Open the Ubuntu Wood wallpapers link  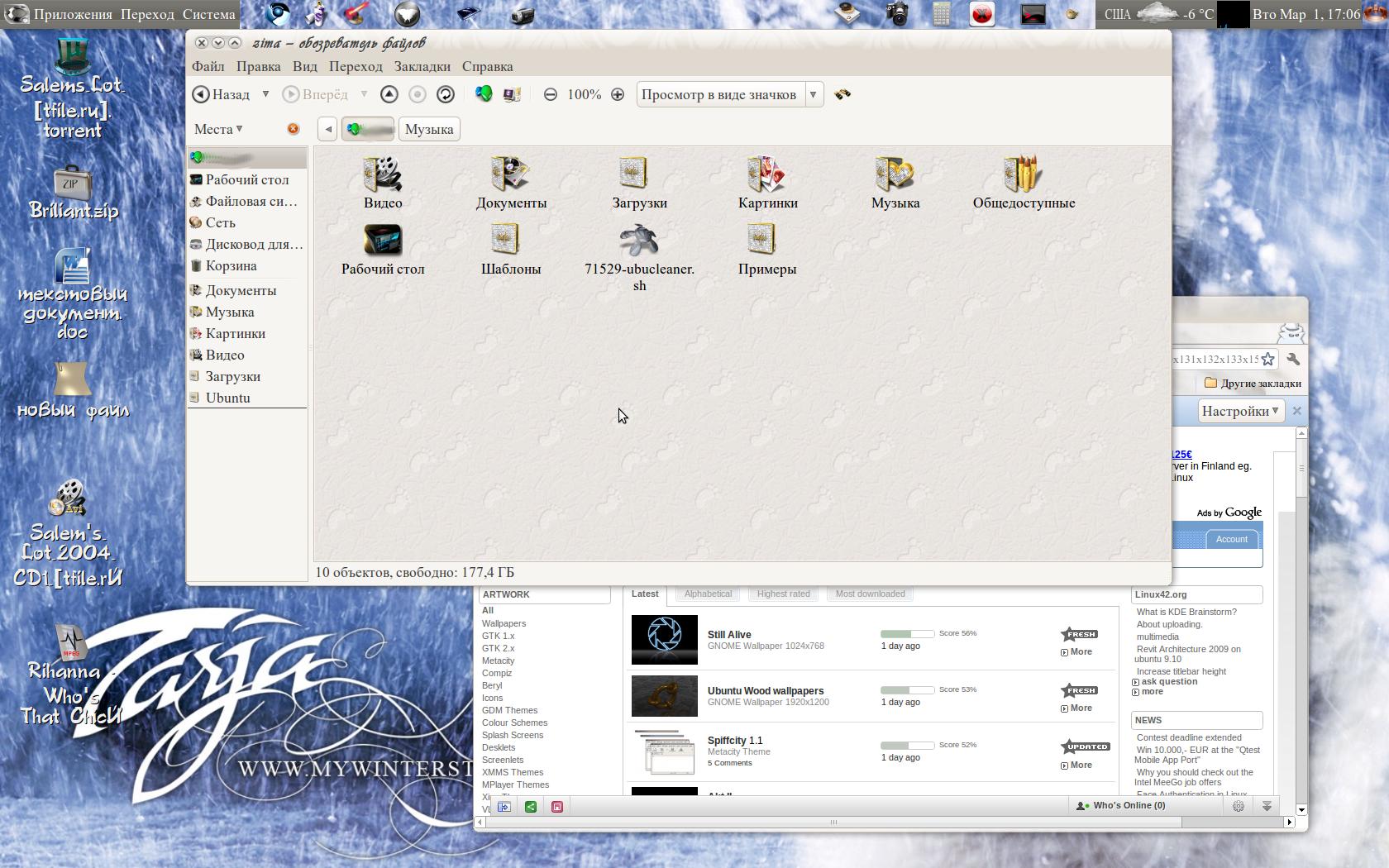point(766,690)
